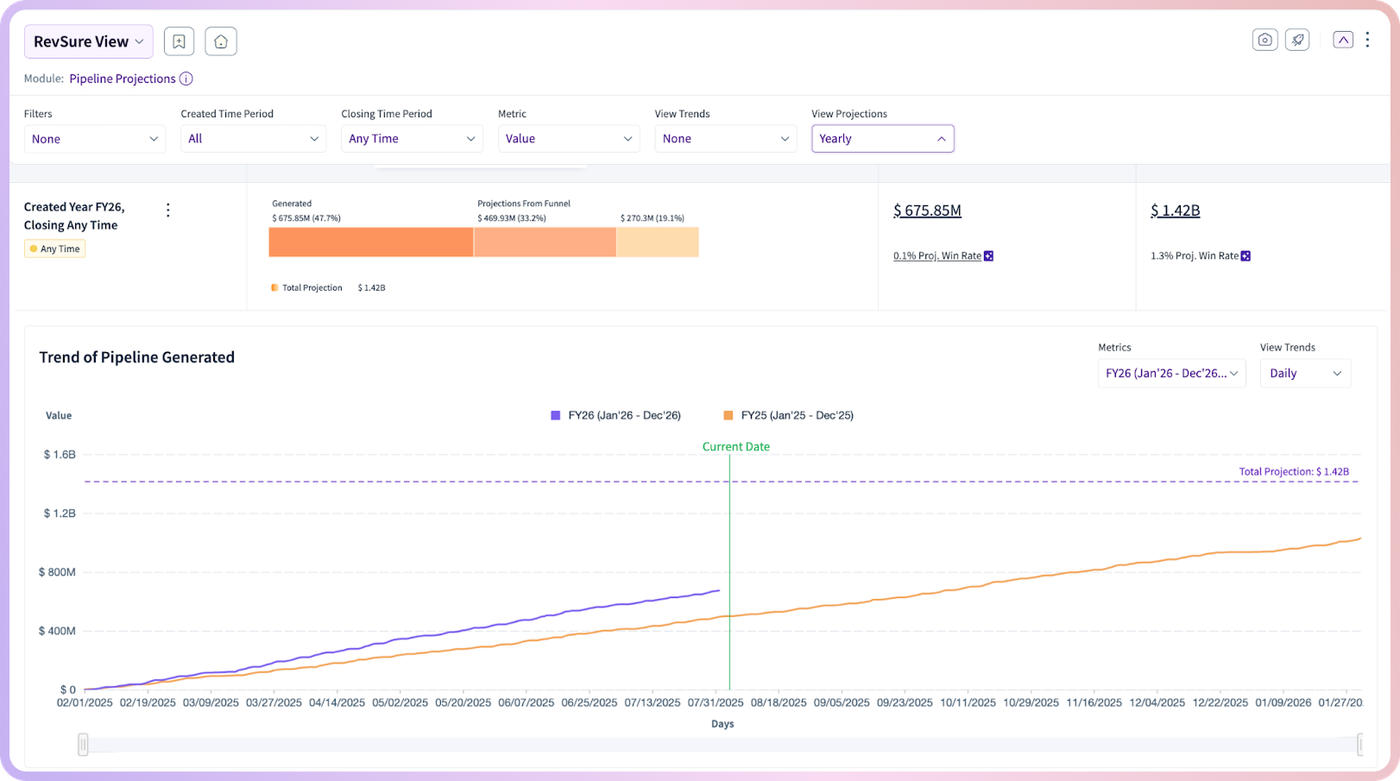Click the bookmark save-view icon
The image size is (1400, 781).
click(179, 41)
